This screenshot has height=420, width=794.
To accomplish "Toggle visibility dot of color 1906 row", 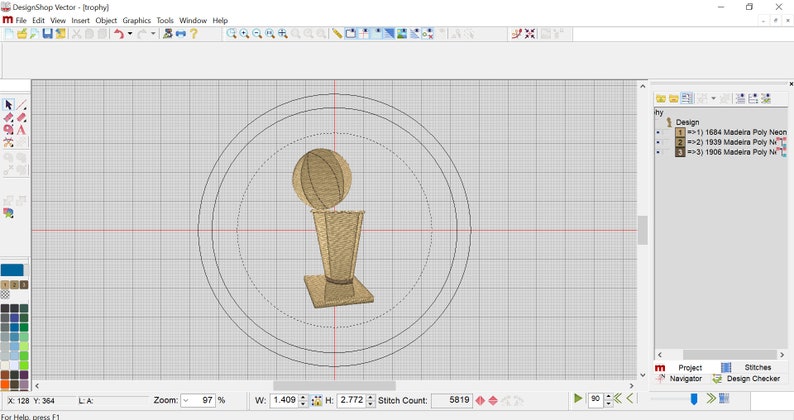I will coord(658,152).
